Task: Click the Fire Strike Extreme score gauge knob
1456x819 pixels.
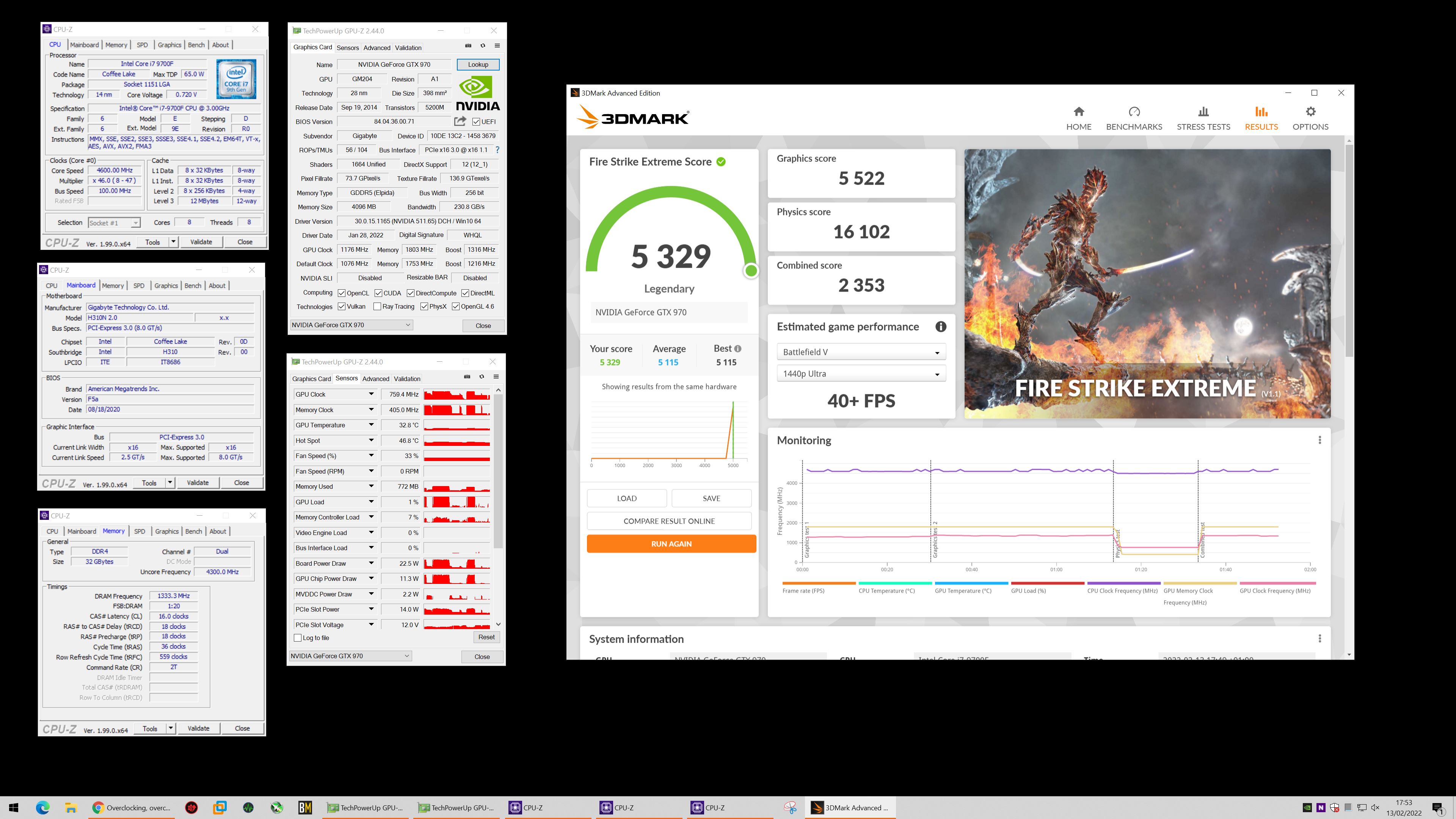Action: point(751,271)
